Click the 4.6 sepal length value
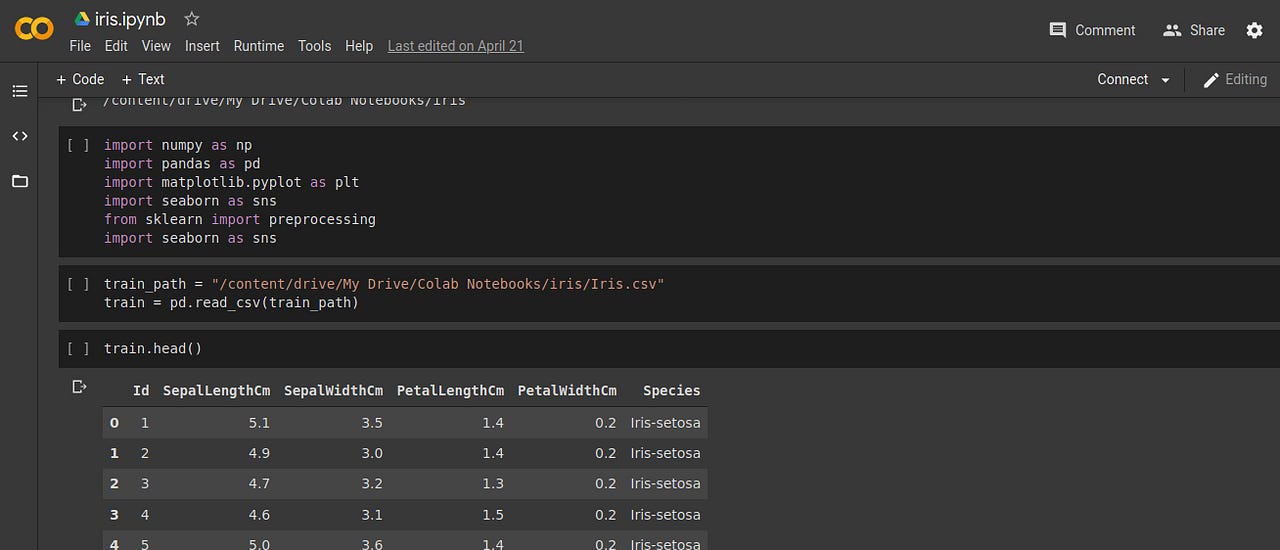Image resolution: width=1280 pixels, height=550 pixels. (259, 515)
